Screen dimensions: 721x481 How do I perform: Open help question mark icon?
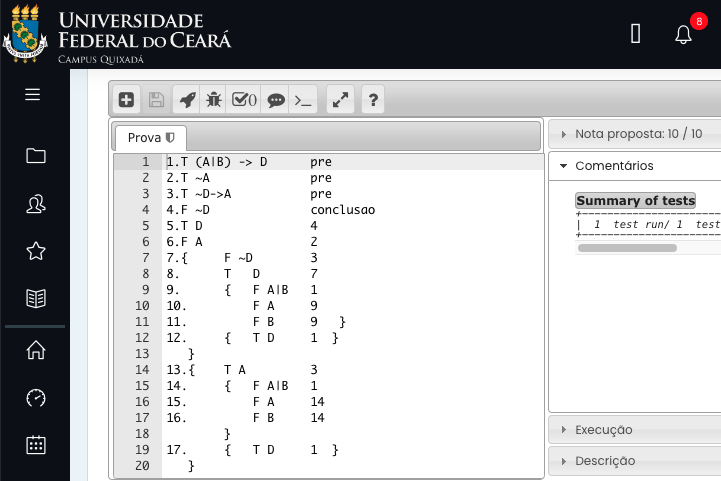click(x=373, y=99)
